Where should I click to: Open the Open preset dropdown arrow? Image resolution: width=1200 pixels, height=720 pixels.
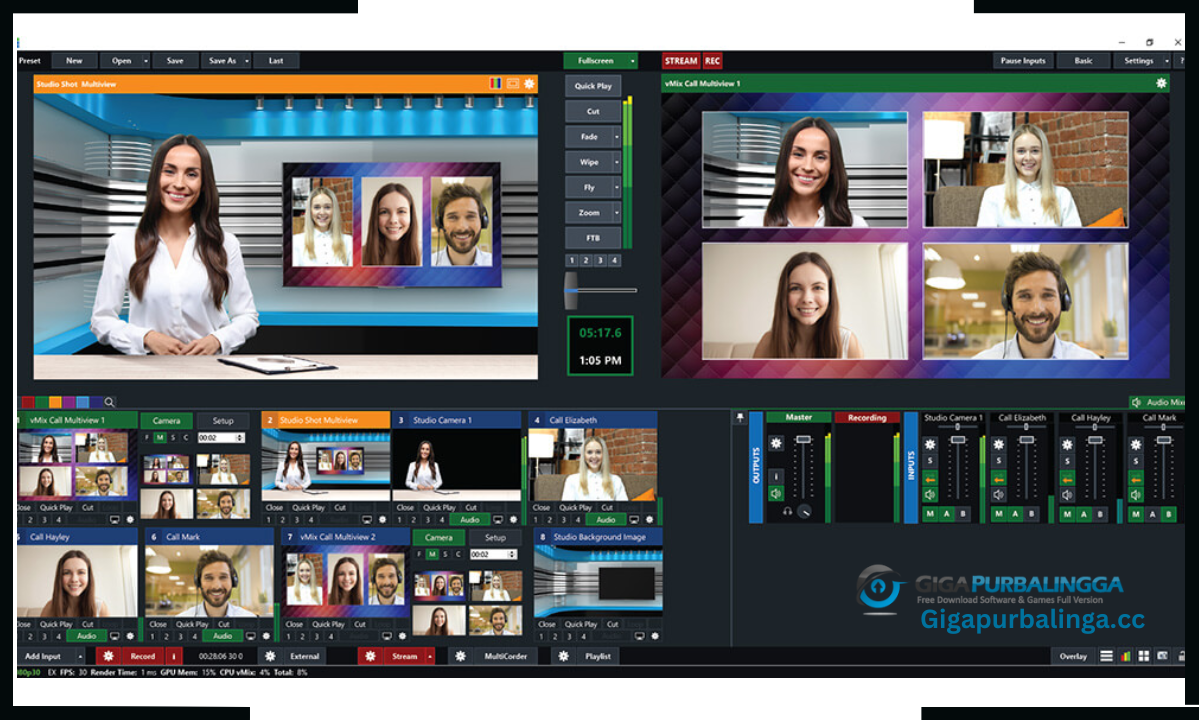pos(146,61)
